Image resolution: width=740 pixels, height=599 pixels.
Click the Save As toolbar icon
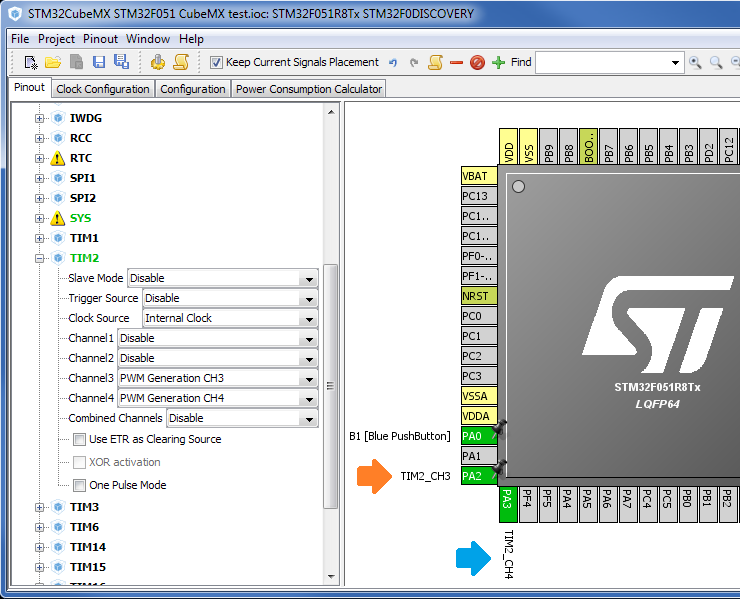(121, 62)
